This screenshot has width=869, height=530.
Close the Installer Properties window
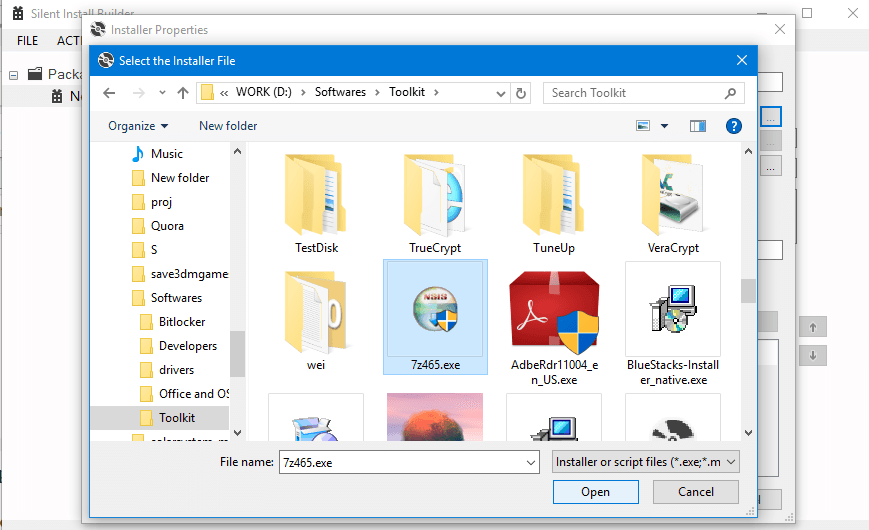[x=780, y=29]
